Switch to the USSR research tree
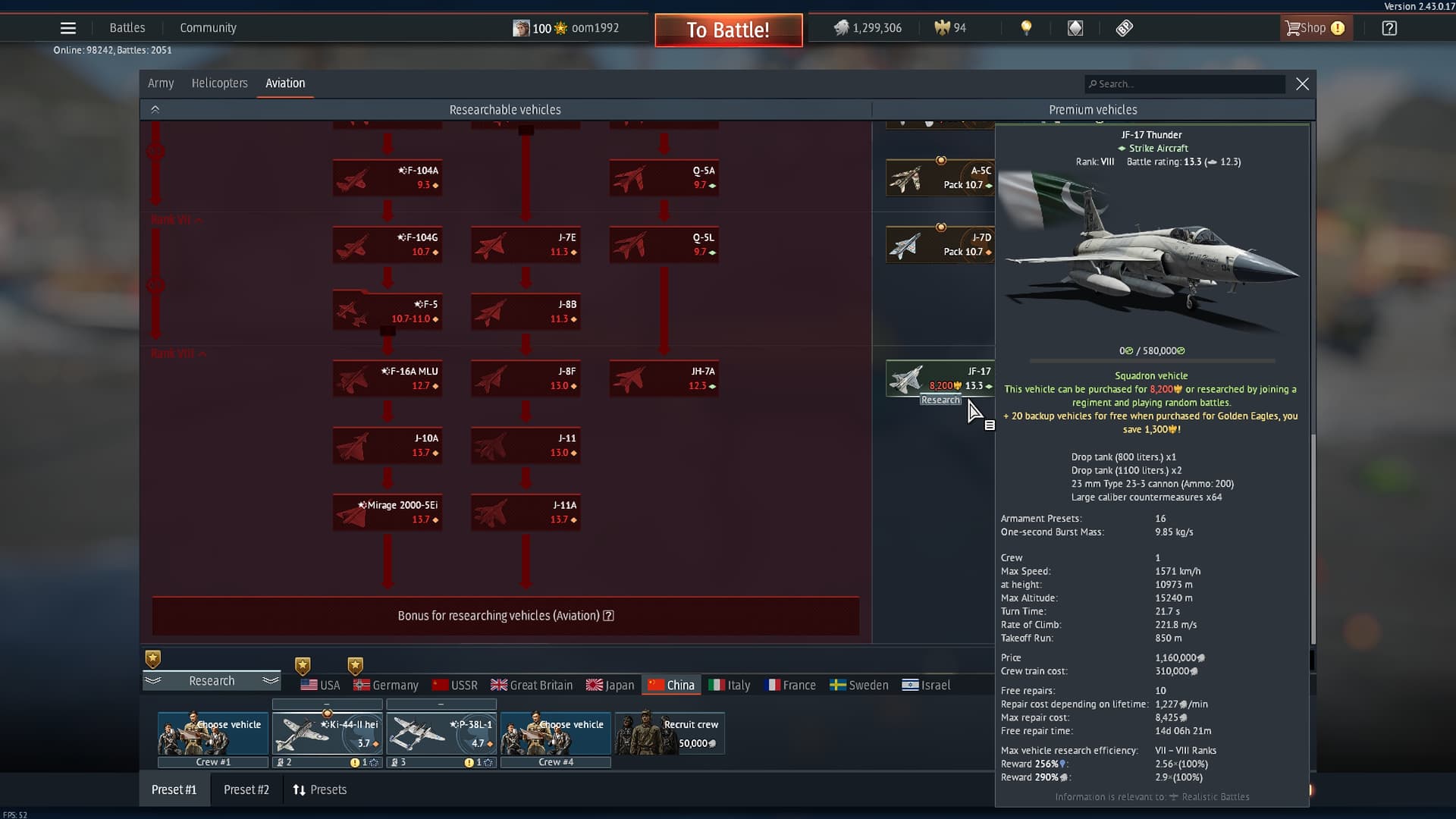1456x819 pixels. (x=455, y=685)
